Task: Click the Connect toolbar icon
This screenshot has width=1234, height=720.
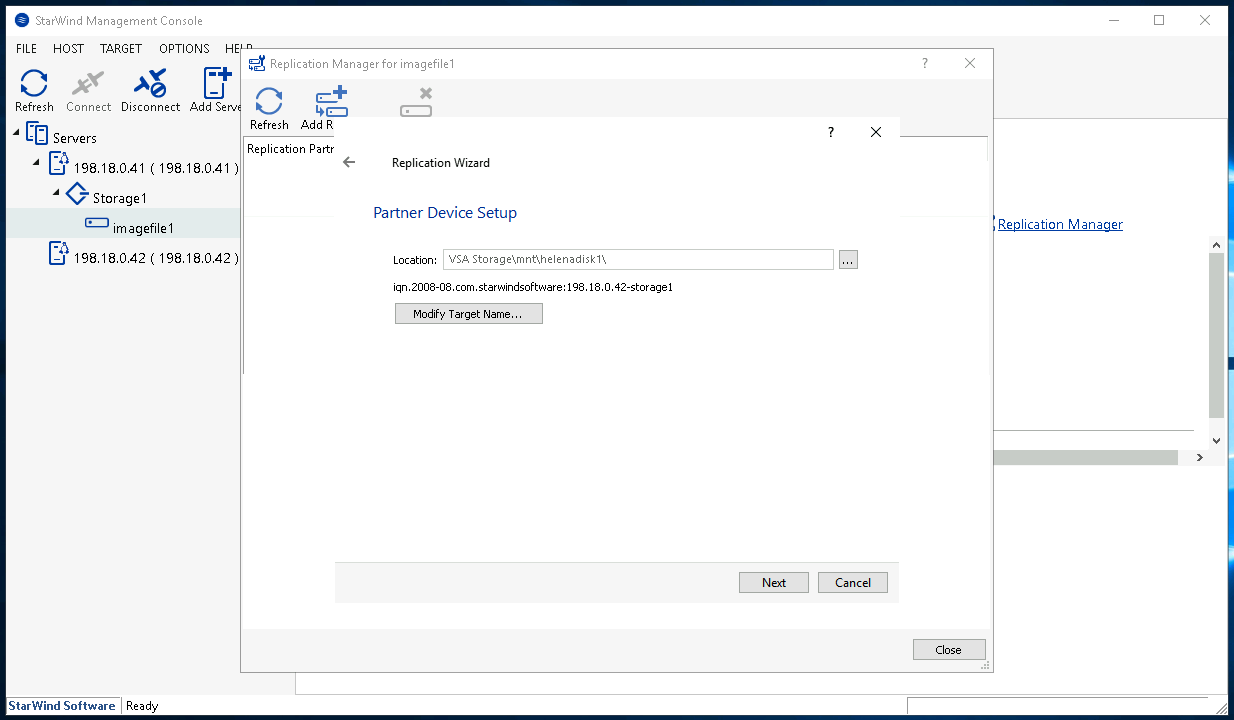Action: pyautogui.click(x=88, y=89)
